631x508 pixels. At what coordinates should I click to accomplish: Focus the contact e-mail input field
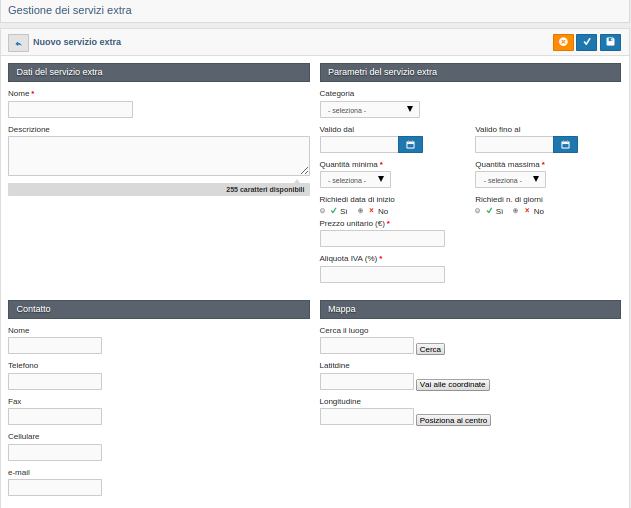tap(55, 488)
